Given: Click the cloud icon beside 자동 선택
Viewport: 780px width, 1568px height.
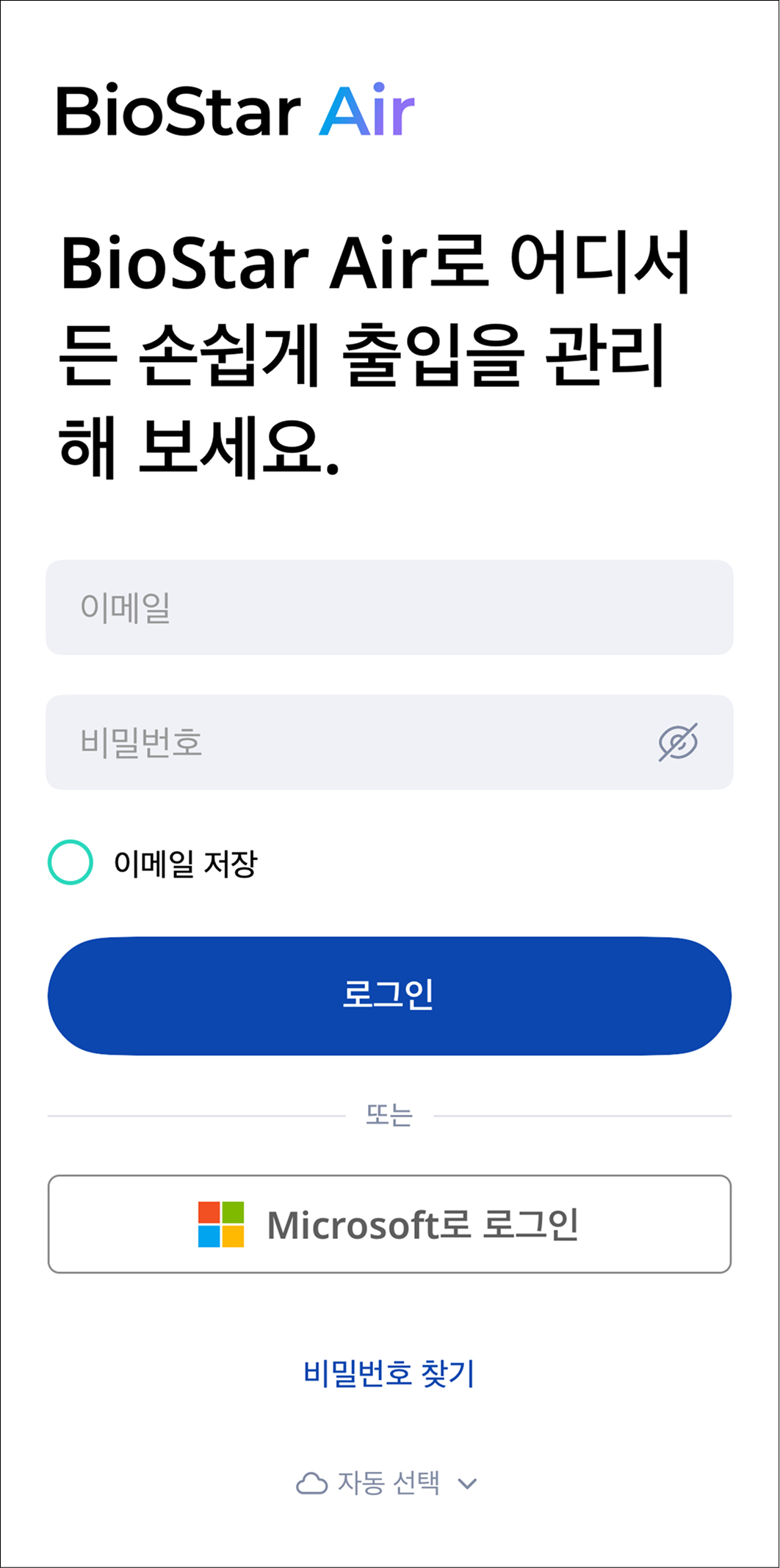Looking at the screenshot, I should point(311,1484).
